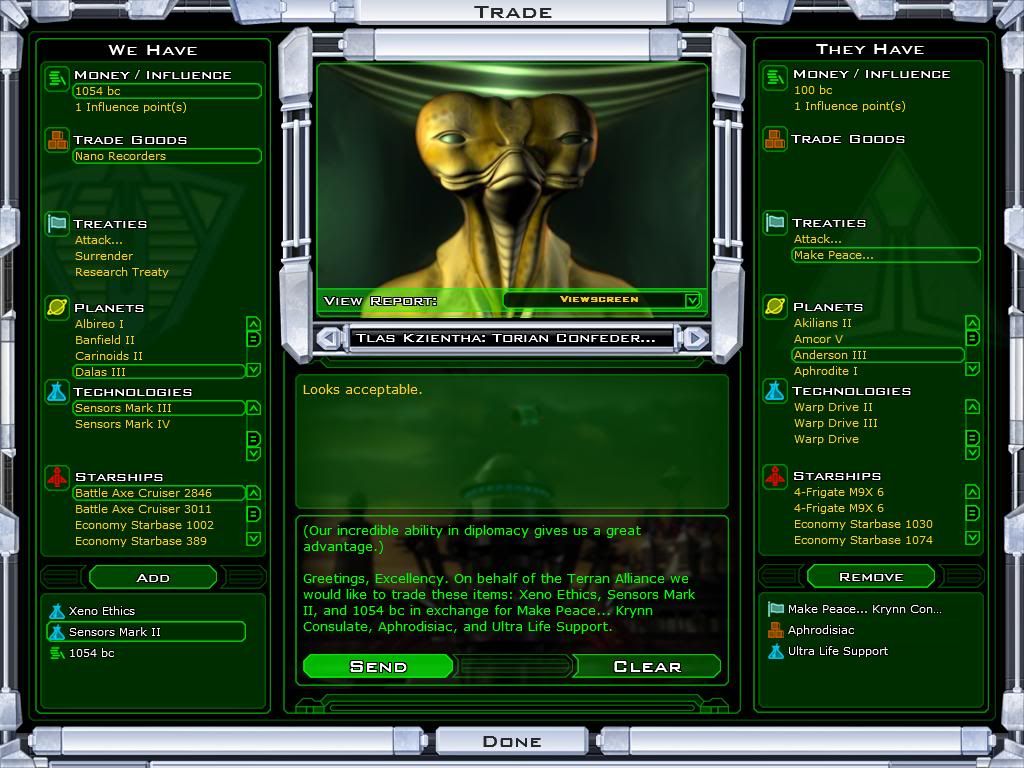The width and height of the screenshot is (1024, 768).
Task: Click the We Have Planets icon
Action: tap(57, 307)
